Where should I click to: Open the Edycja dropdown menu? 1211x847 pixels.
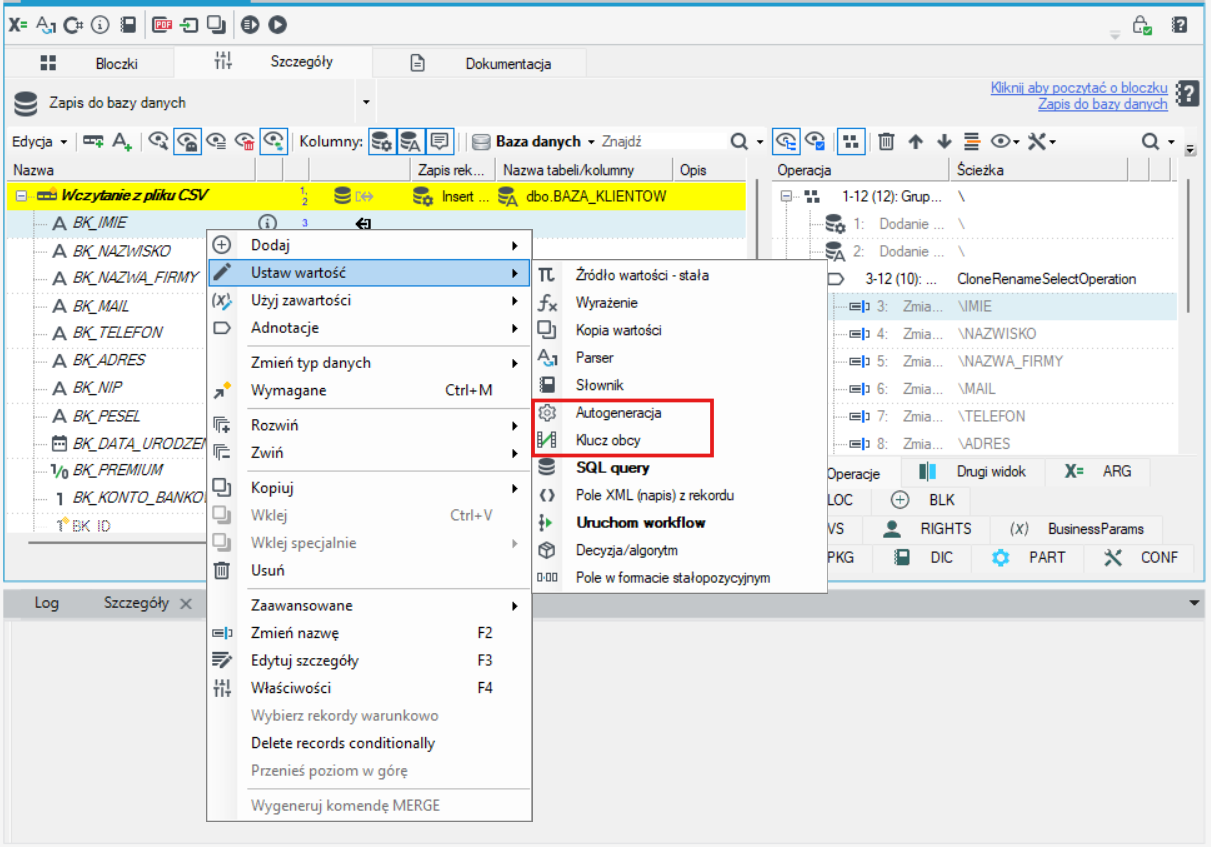click(x=40, y=142)
